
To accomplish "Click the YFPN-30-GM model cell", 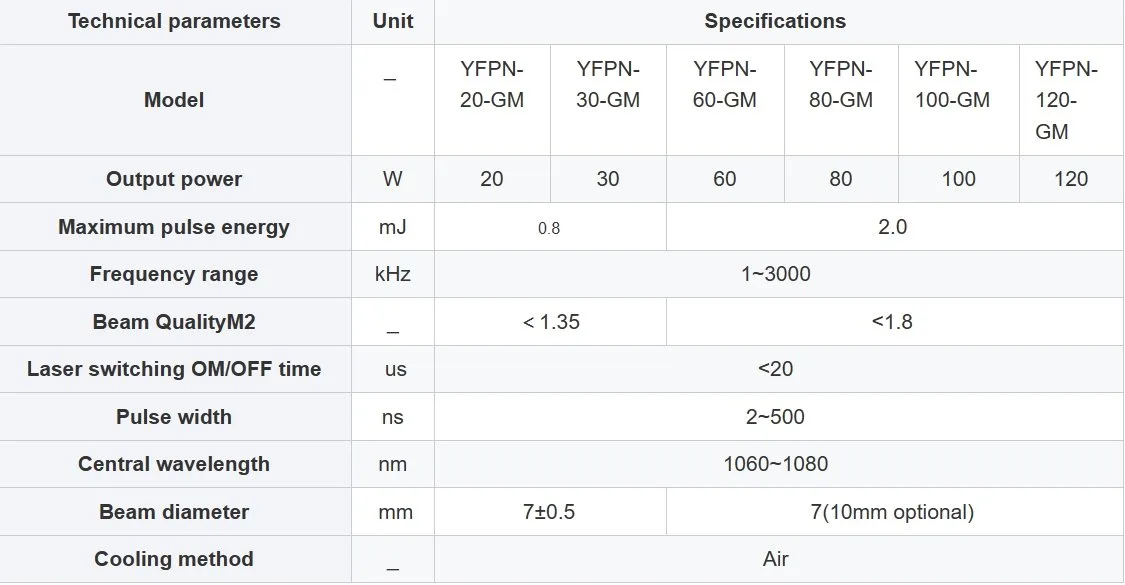I will pyautogui.click(x=608, y=100).
